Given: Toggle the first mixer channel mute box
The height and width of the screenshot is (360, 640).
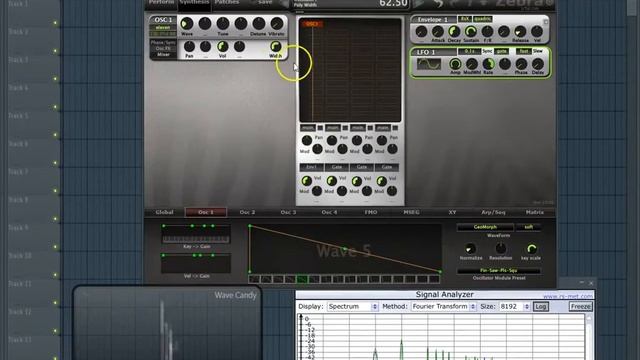Looking at the screenshot, I should (x=320, y=128).
